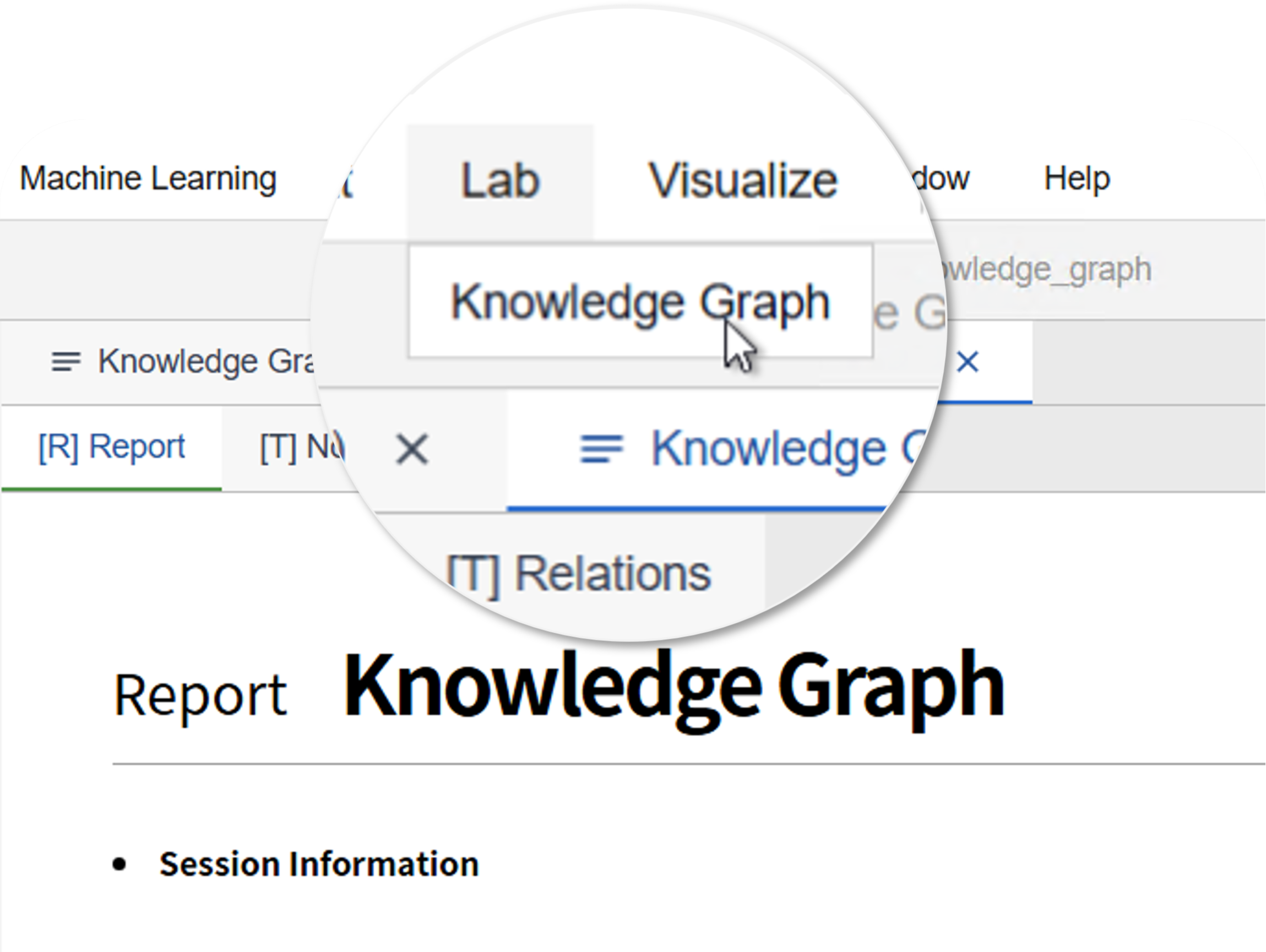
Task: Click lines icon on left Knowledge Gra tab
Action: (66, 362)
